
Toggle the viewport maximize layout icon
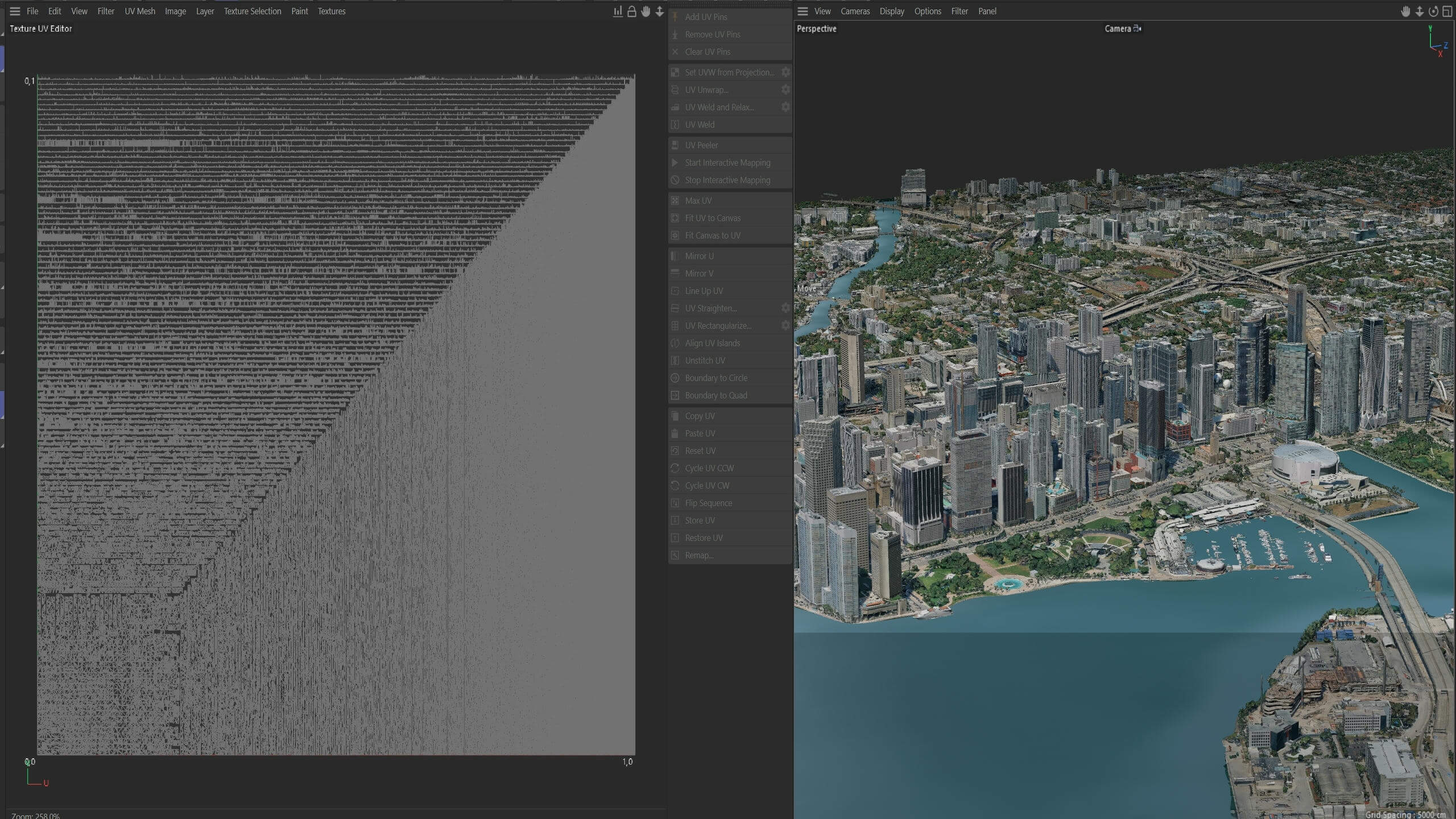tap(1447, 11)
